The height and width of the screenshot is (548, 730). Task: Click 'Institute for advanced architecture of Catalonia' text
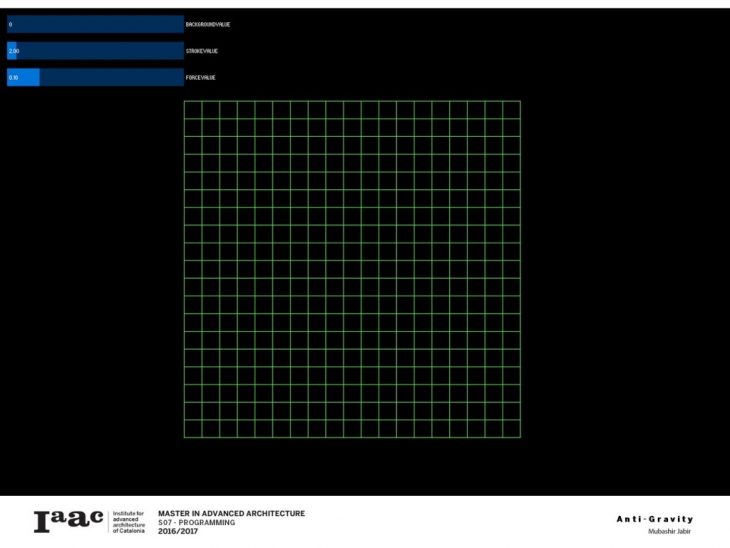coord(130,522)
